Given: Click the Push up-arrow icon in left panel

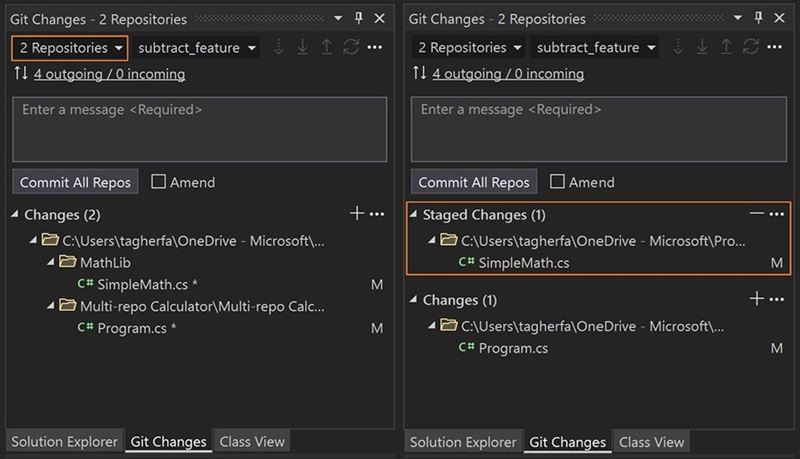Looking at the screenshot, I should [327, 47].
